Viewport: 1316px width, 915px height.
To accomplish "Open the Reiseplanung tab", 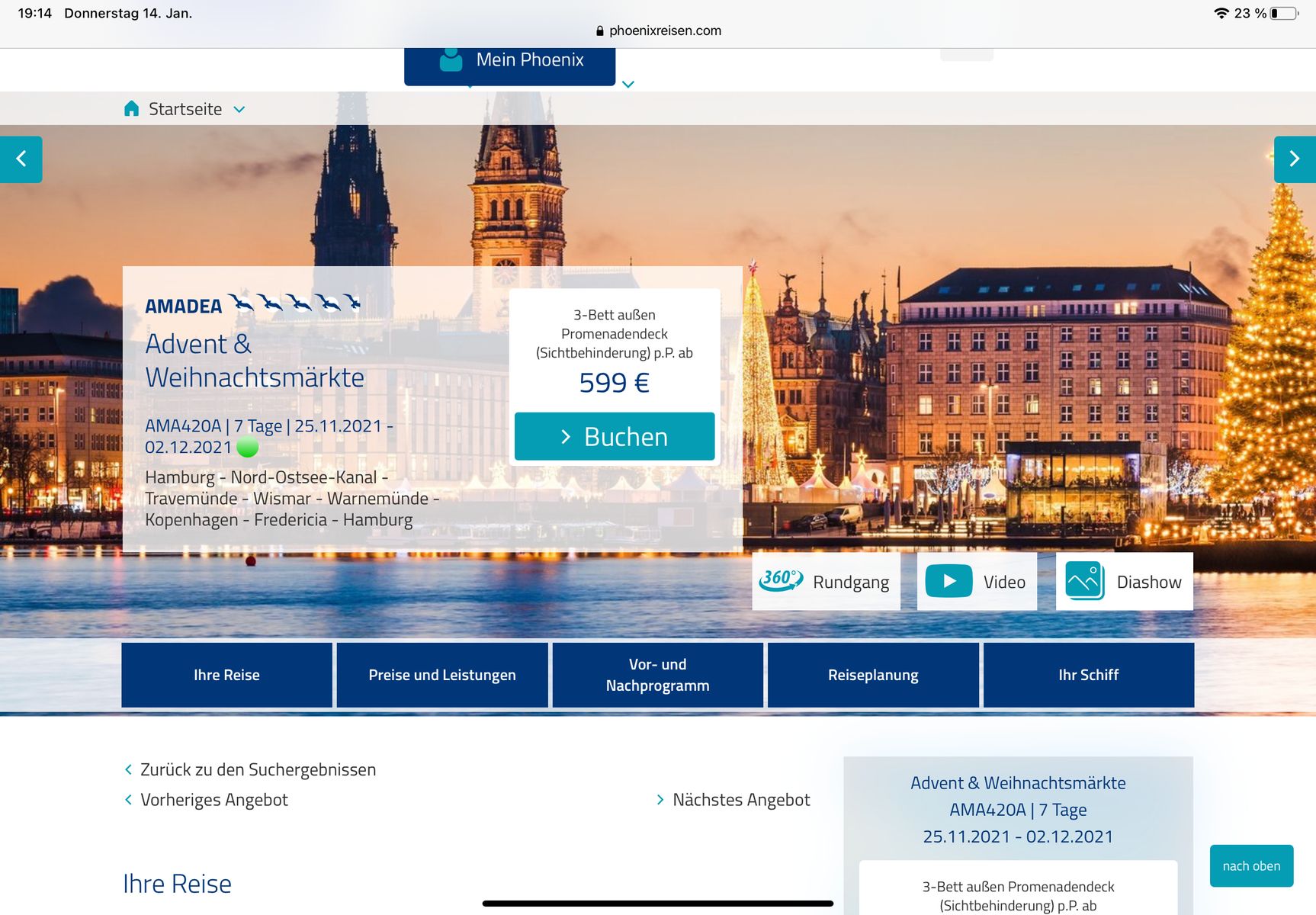I will coord(873,675).
